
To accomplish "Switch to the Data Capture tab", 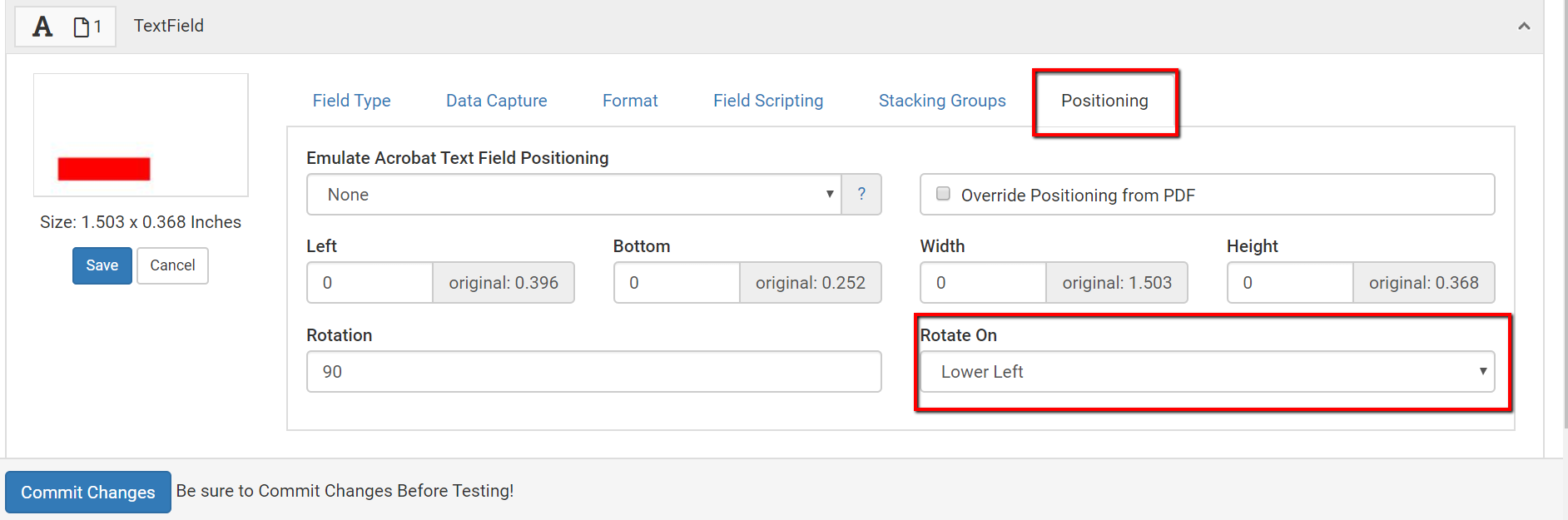I will coord(497,101).
